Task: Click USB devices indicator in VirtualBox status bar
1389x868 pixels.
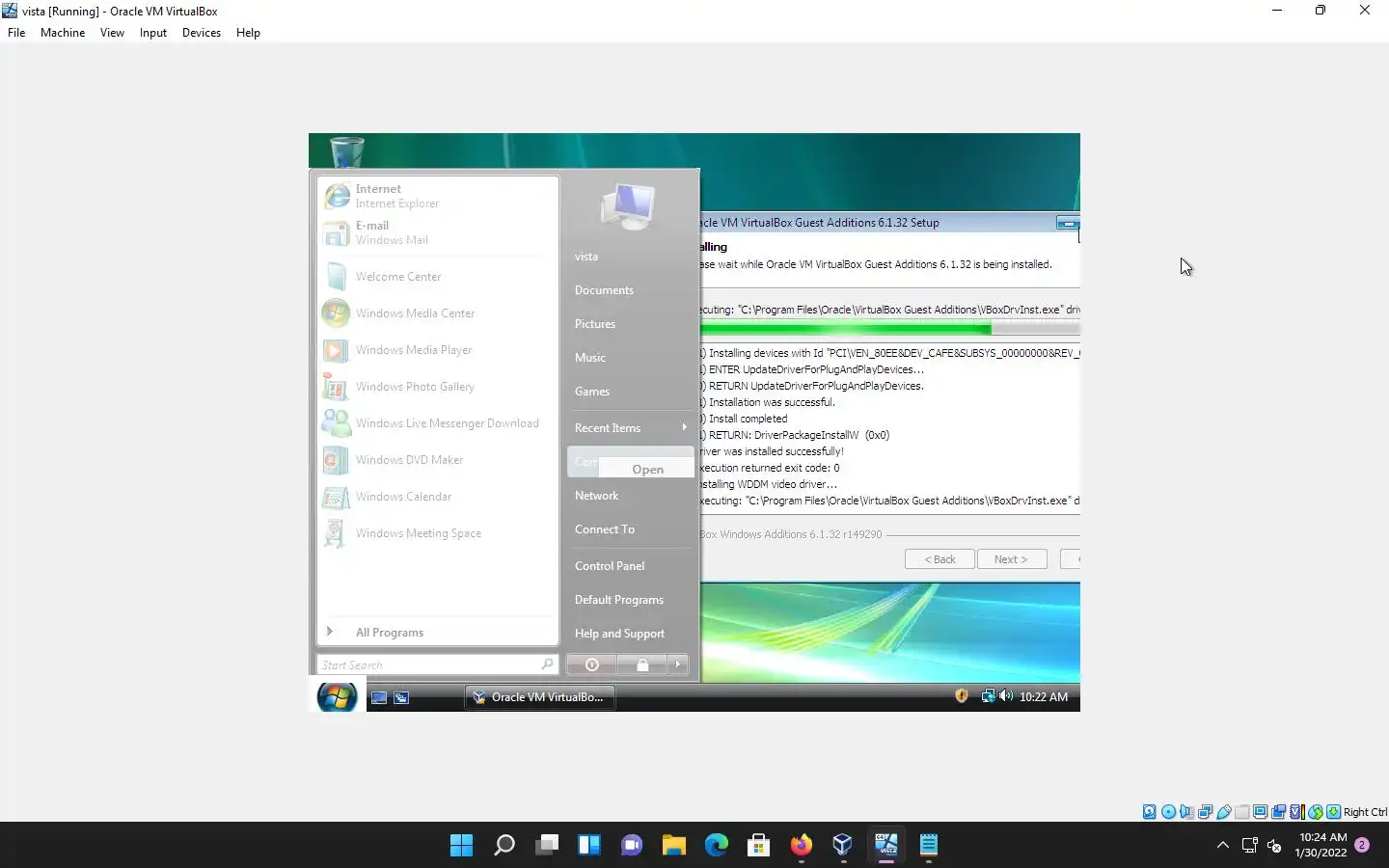Action: (x=1223, y=812)
